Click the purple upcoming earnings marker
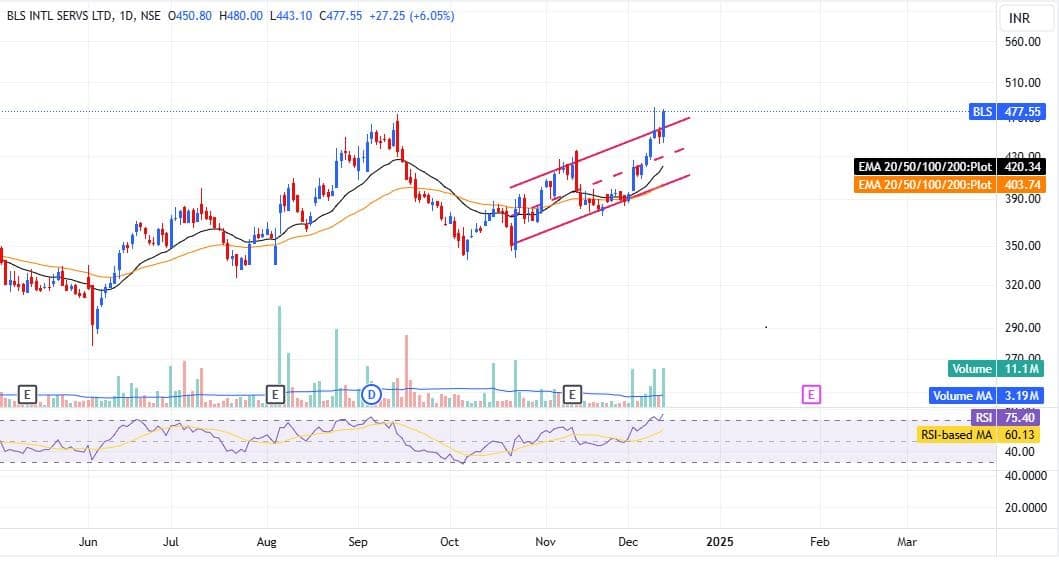 pyautogui.click(x=811, y=394)
